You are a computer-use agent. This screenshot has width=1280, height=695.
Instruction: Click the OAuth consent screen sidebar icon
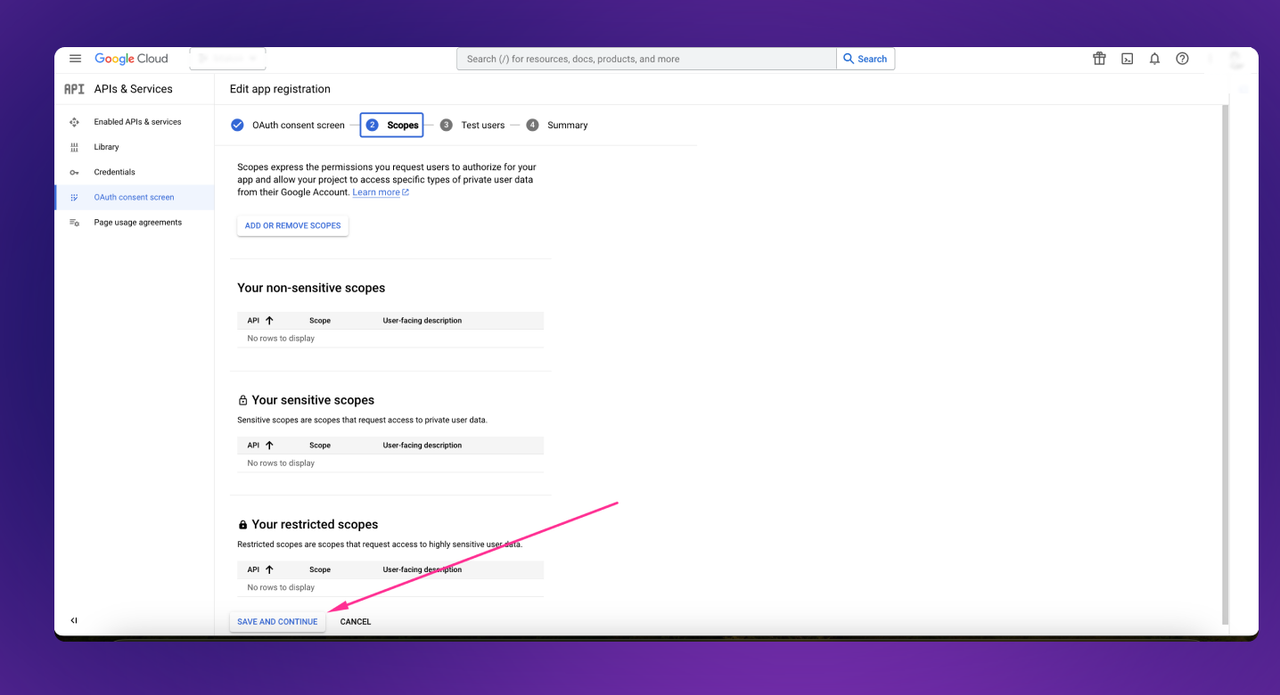tap(74, 197)
